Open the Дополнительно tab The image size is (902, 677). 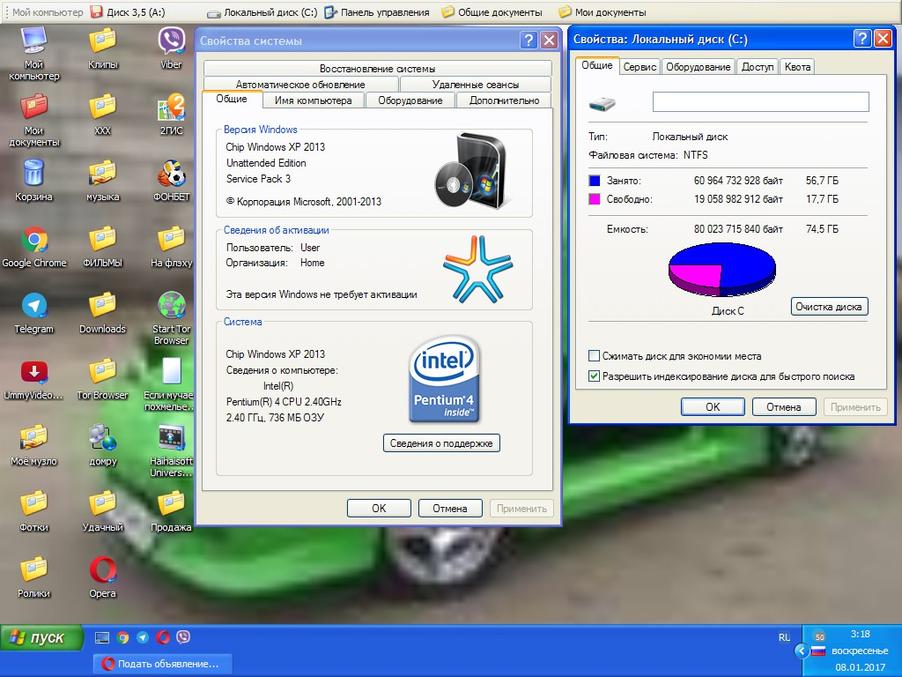504,100
